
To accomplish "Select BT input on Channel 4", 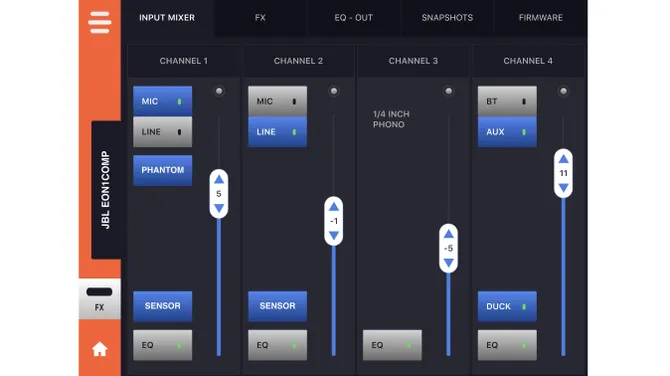I will (x=507, y=101).
